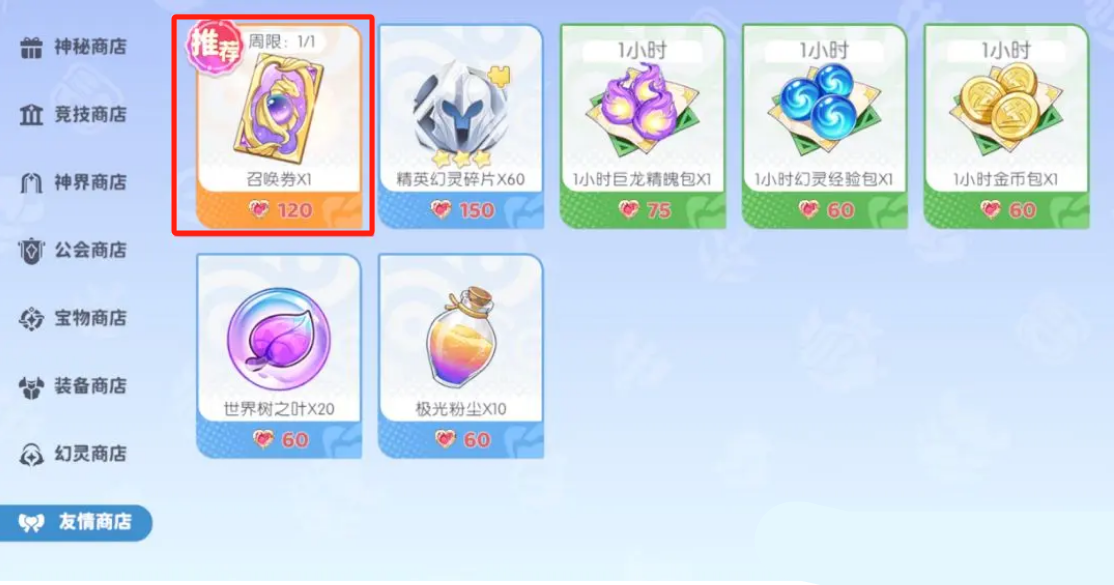Open 神界商店 from sidebar
Screen dimensions: 1114x585
click(x=73, y=183)
